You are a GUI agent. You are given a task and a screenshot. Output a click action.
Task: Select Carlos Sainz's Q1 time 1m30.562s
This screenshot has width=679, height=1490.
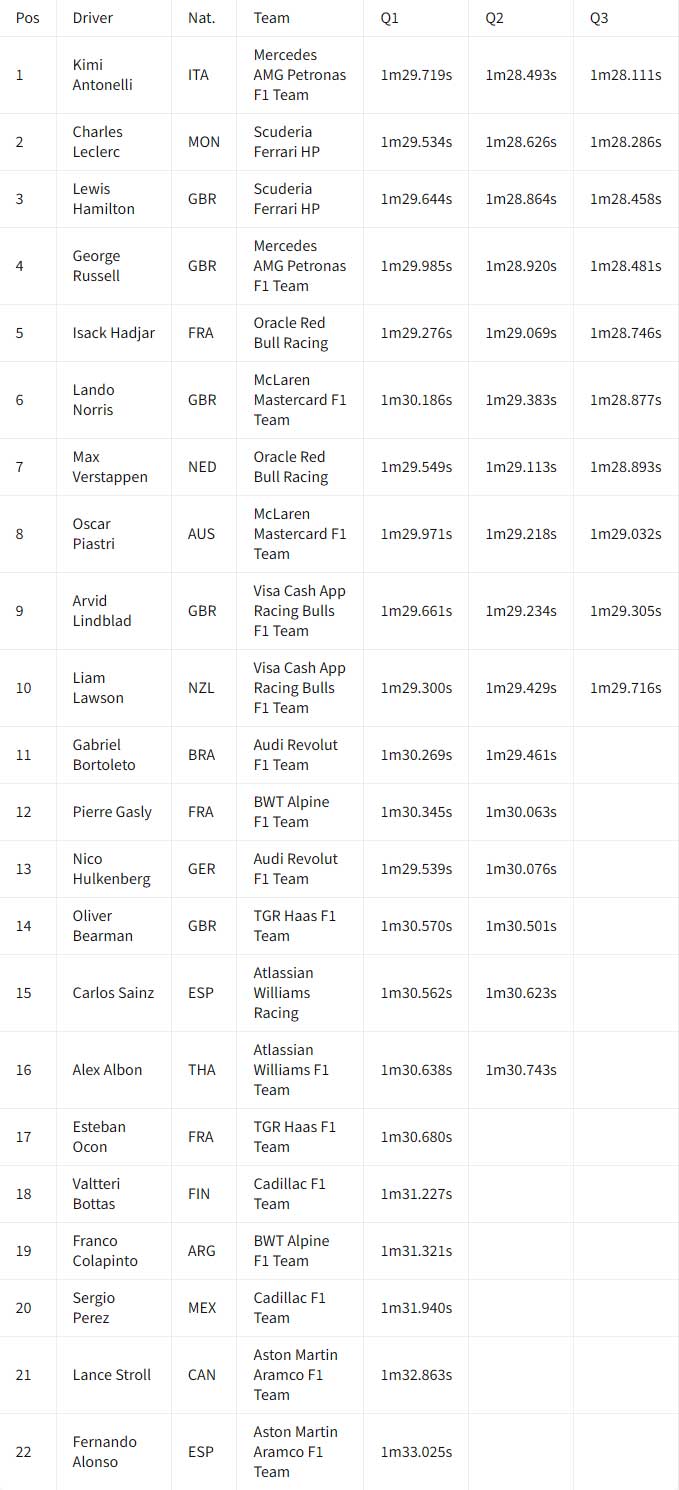pyautogui.click(x=416, y=993)
